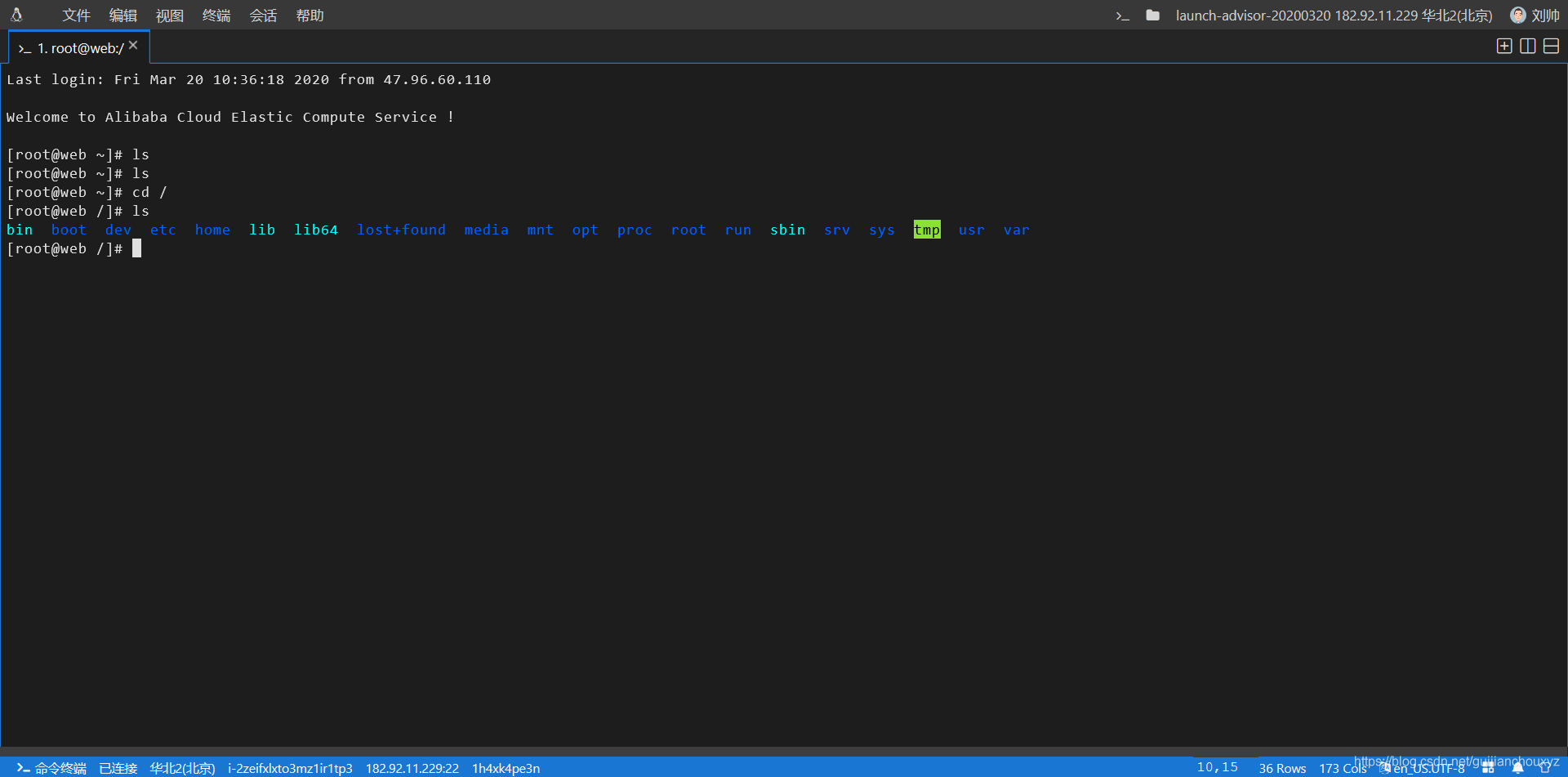Click the 'lib64' directory name in terminal

point(316,230)
